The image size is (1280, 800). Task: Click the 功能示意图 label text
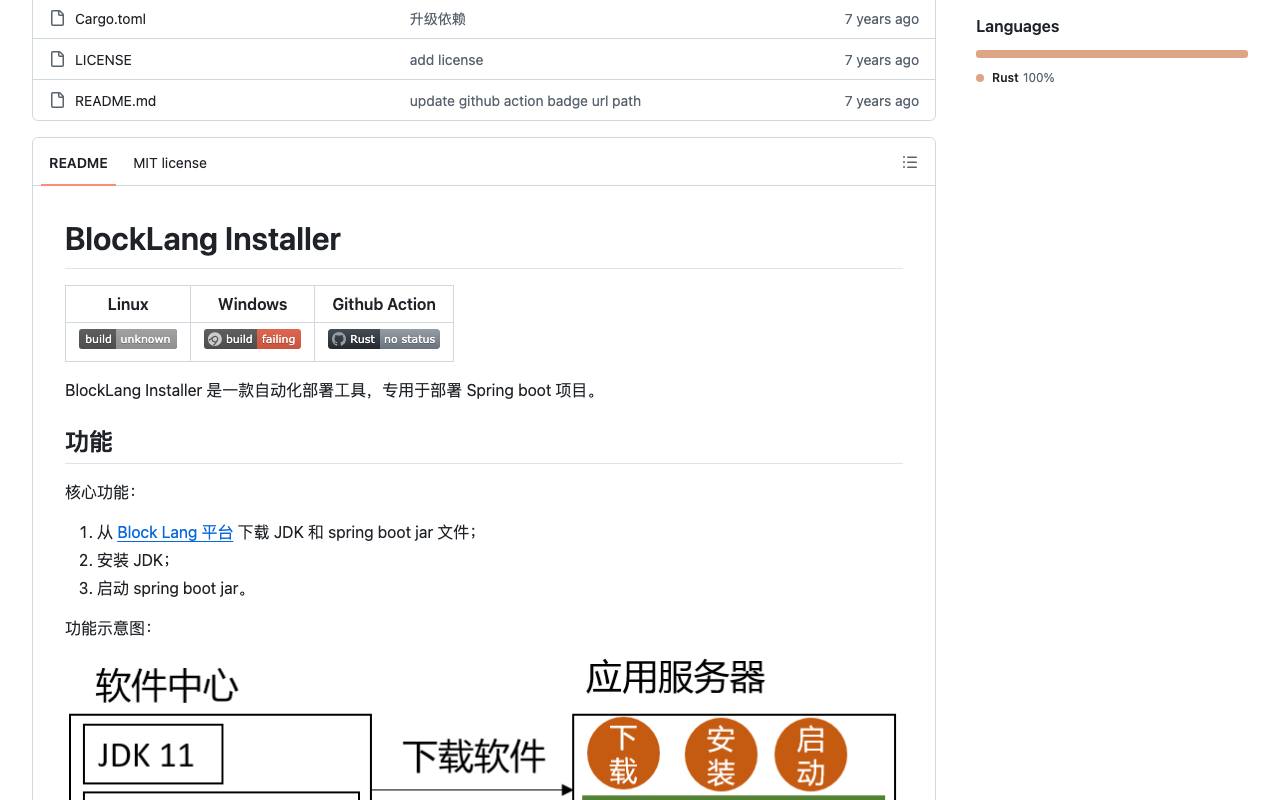tap(108, 628)
